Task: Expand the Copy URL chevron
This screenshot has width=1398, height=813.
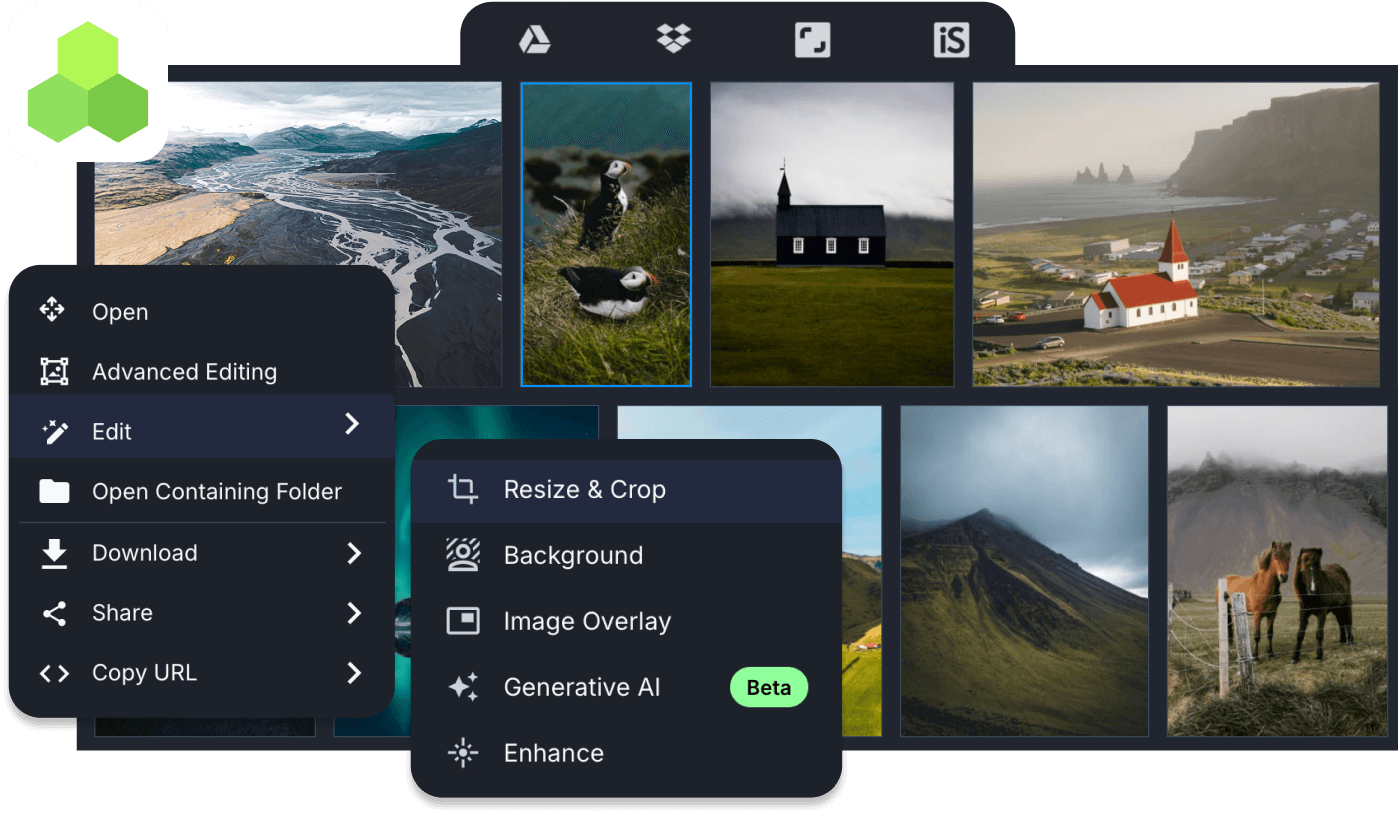Action: pos(354,673)
